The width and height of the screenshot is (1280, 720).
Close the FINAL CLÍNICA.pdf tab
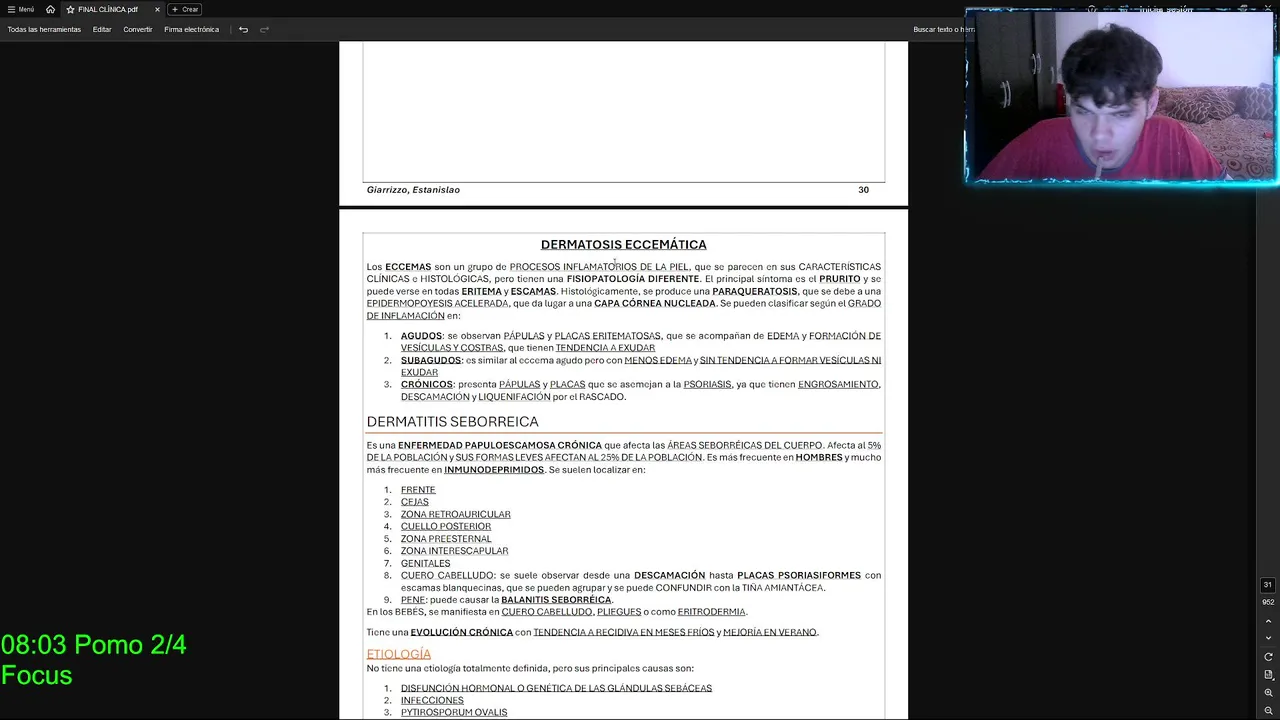(157, 9)
